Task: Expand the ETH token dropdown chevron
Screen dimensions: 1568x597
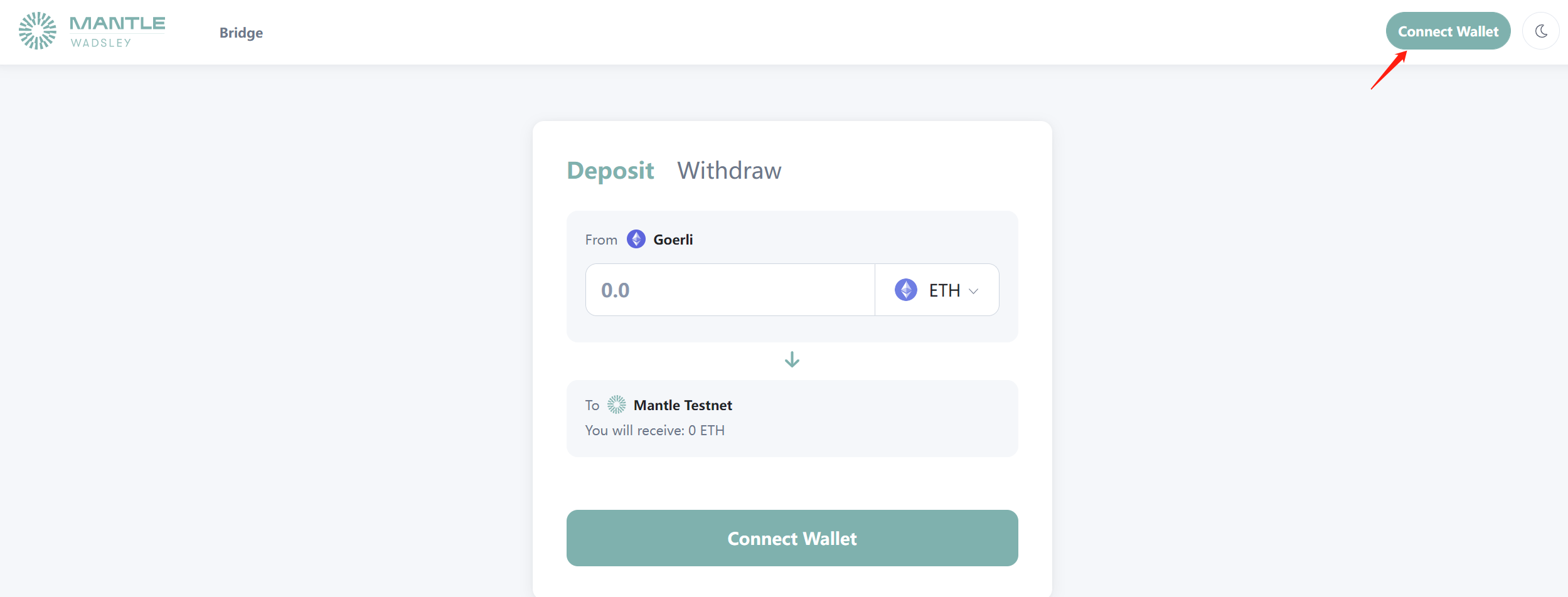Action: coord(974,291)
